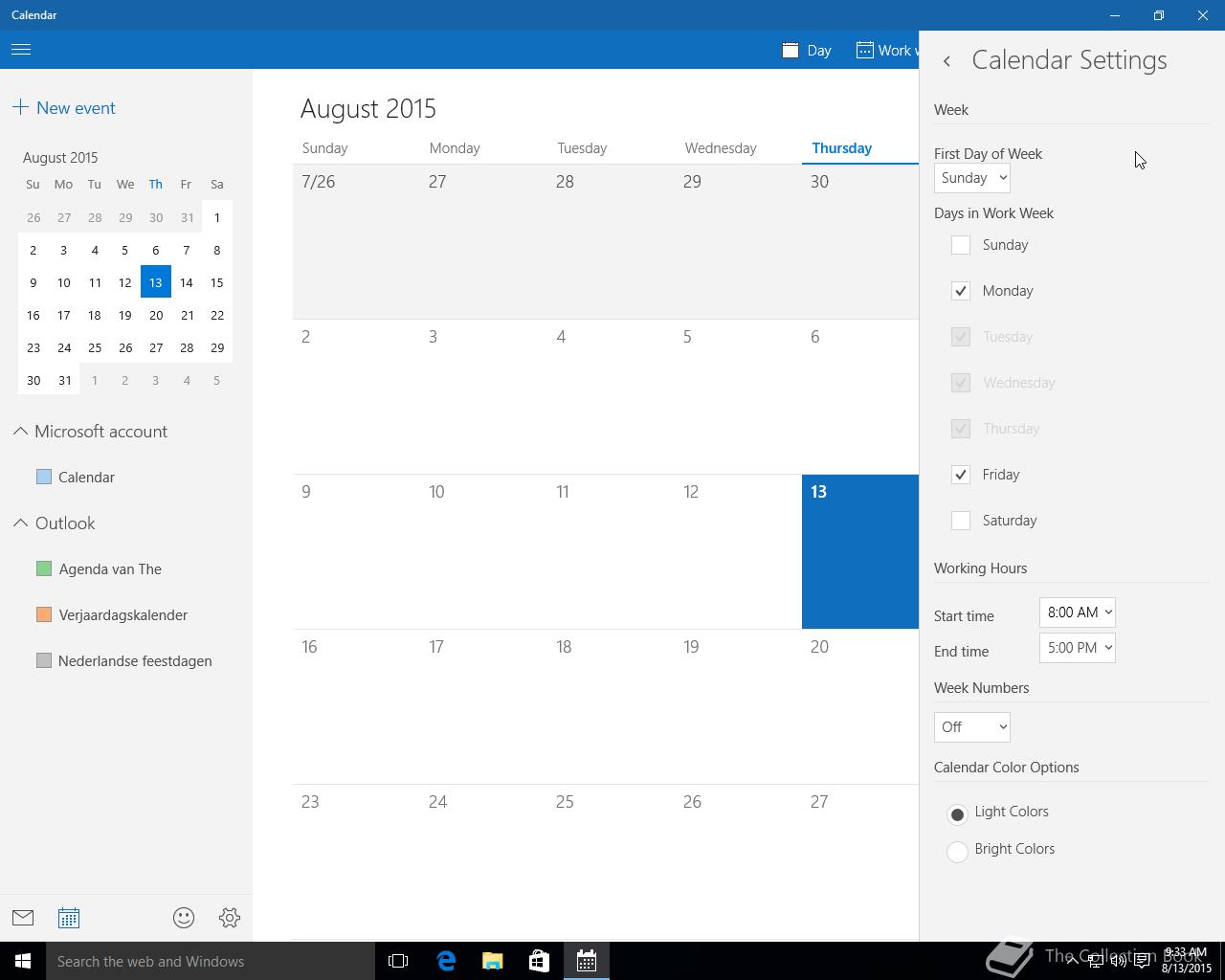Click the Sunday column header
The height and width of the screenshot is (980, 1225).
point(324,148)
